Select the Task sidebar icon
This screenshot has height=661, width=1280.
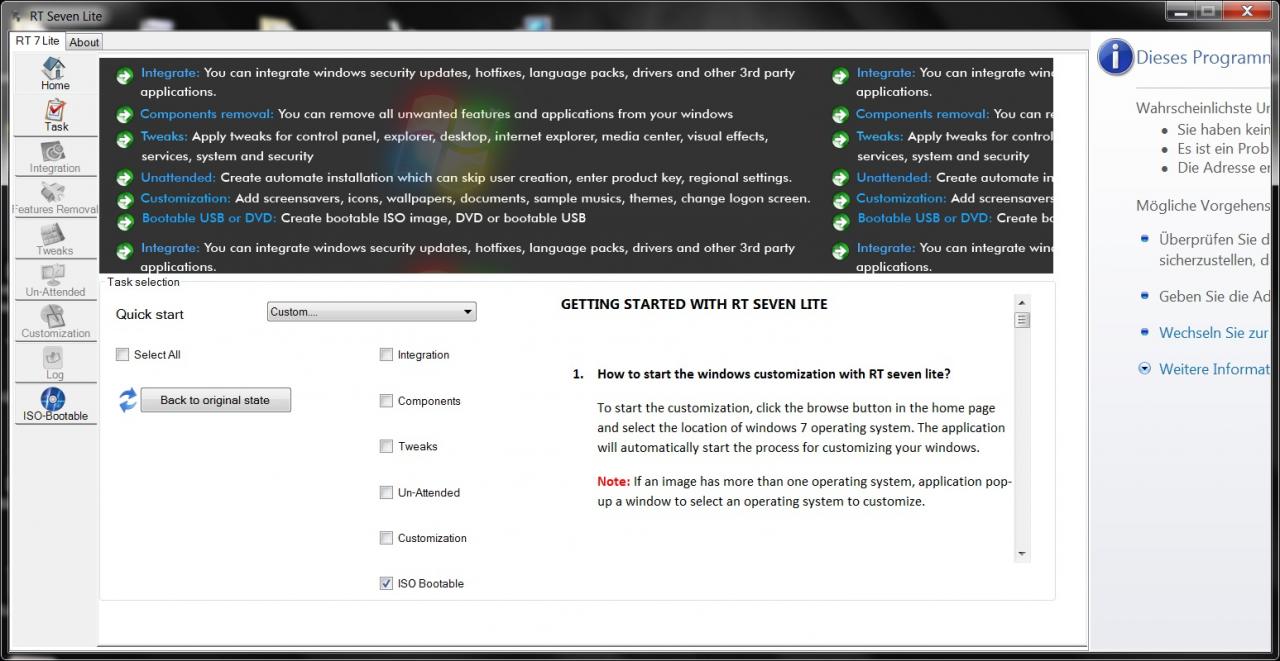(55, 116)
